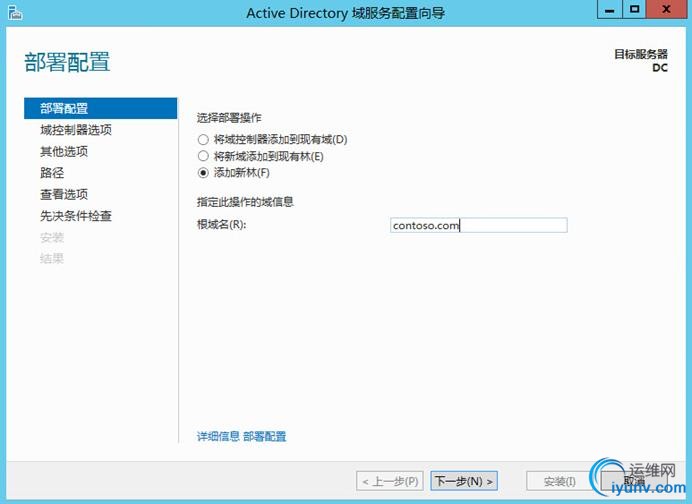Go to 先决条件检查 step
This screenshot has width=692, height=504.
click(x=76, y=216)
